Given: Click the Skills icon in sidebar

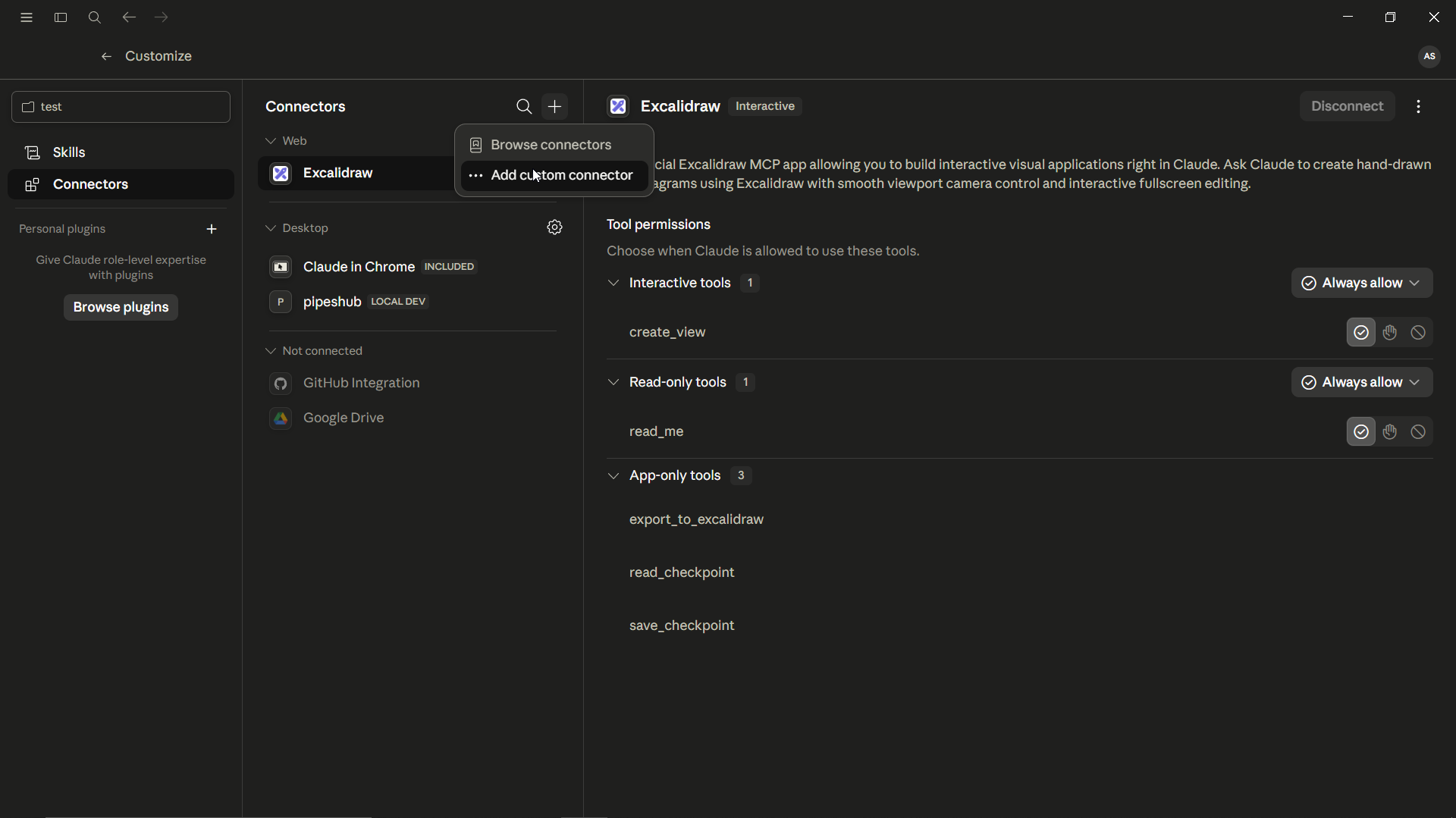Looking at the screenshot, I should pos(32,152).
